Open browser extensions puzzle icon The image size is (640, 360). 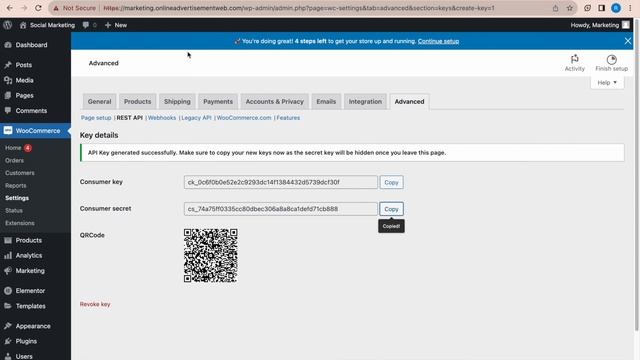(587, 8)
